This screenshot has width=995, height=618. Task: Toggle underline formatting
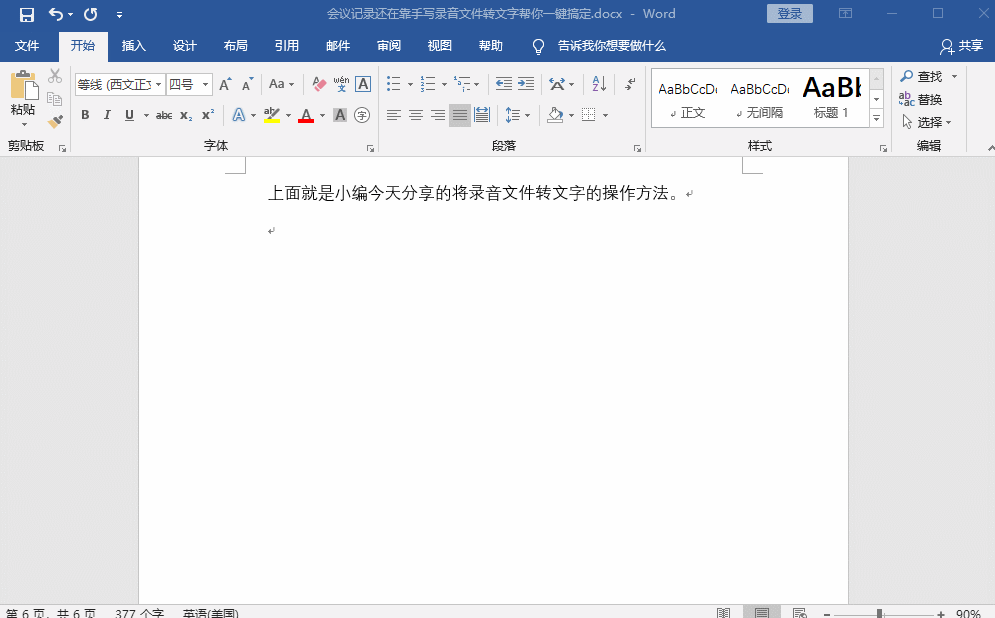[x=128, y=114]
